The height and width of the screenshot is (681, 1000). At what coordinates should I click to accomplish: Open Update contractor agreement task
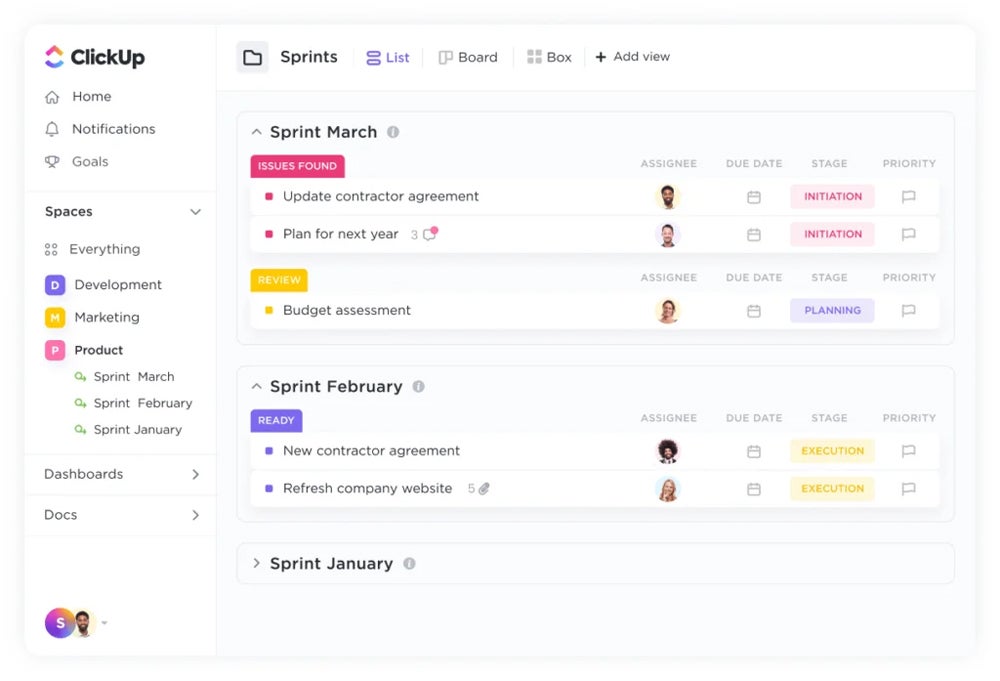(x=381, y=196)
